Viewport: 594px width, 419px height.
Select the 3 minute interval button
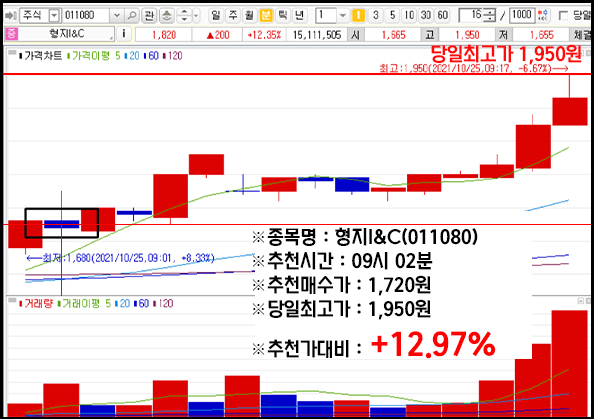pyautogui.click(x=375, y=16)
